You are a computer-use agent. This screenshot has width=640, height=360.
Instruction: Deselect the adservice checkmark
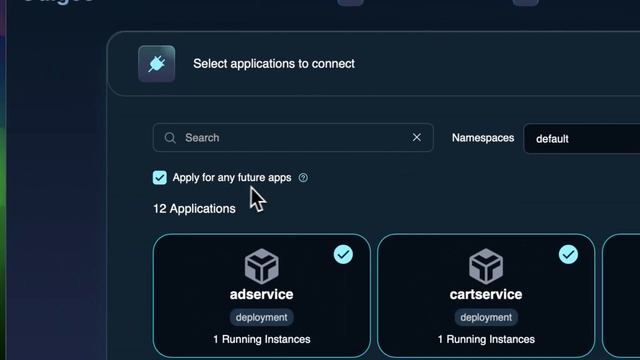pyautogui.click(x=343, y=255)
